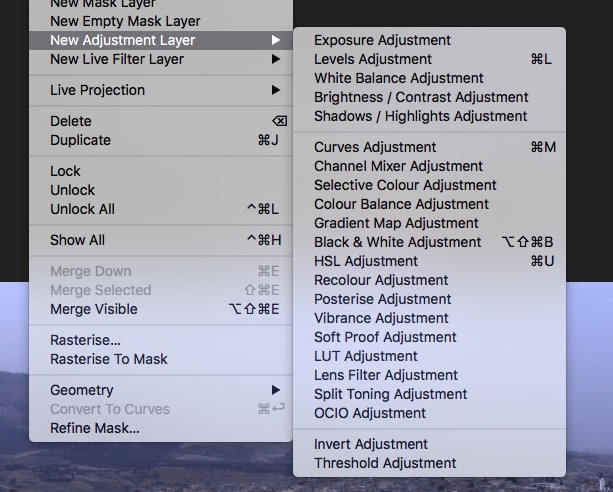The image size is (613, 492).
Task: Choose Lens Filter Adjustment
Action: pyautogui.click(x=429, y=375)
